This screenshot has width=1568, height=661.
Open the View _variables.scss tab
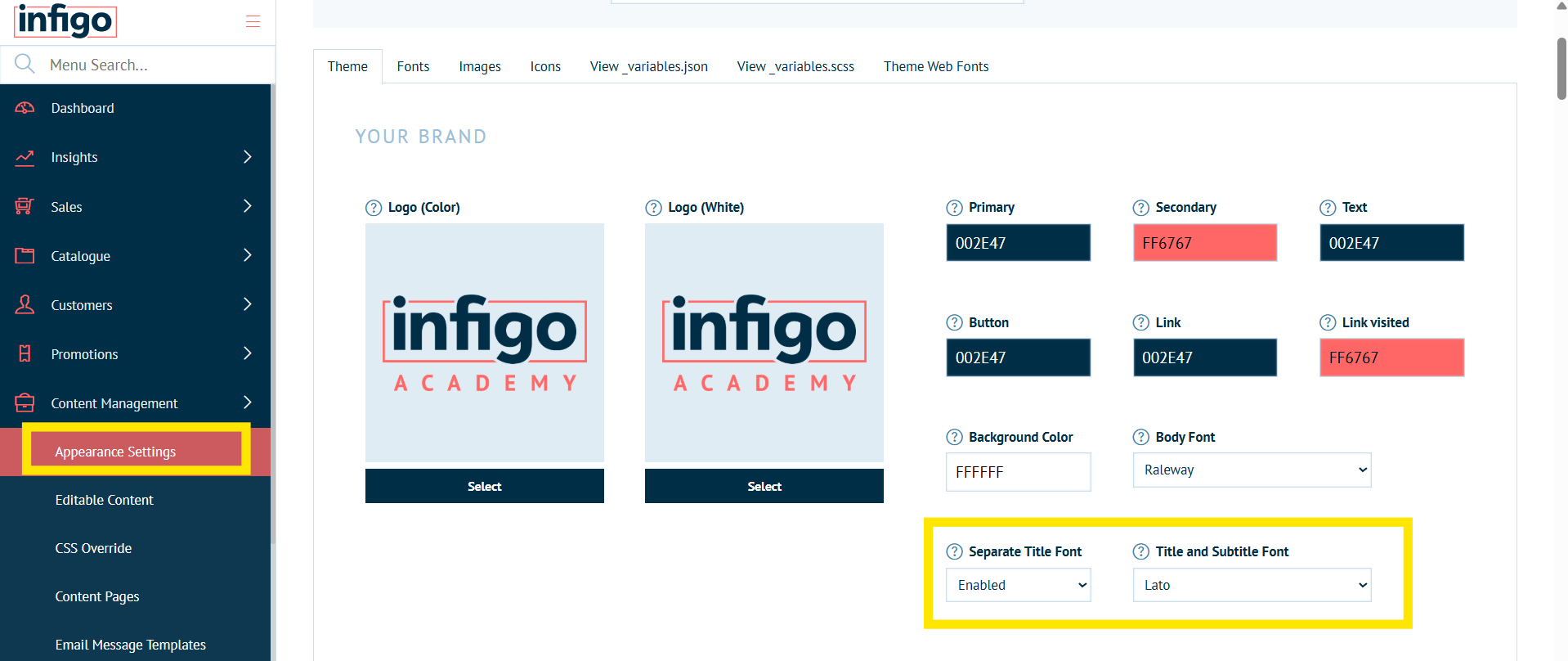click(795, 66)
